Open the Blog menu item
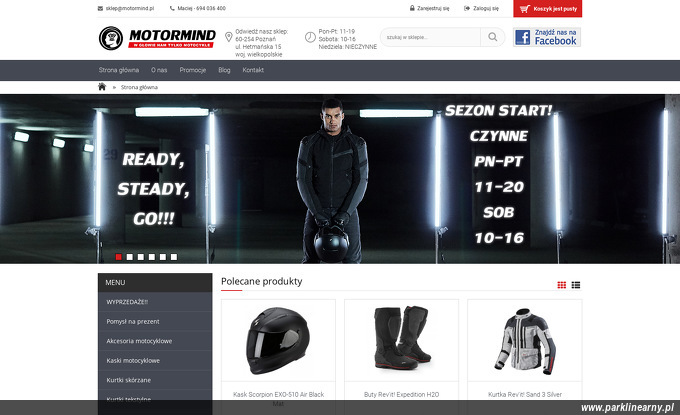Image resolution: width=680 pixels, height=415 pixels. point(224,70)
